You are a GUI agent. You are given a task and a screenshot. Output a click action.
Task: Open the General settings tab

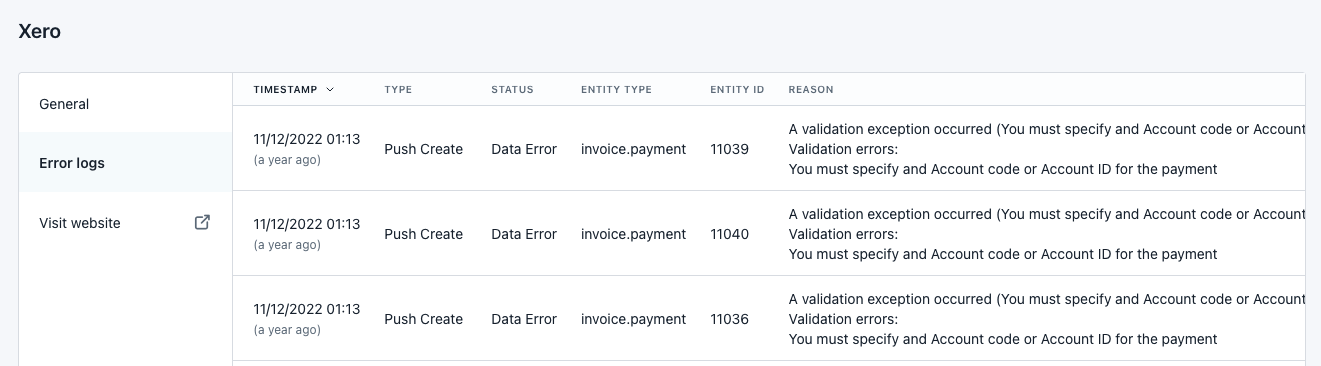tap(125, 104)
